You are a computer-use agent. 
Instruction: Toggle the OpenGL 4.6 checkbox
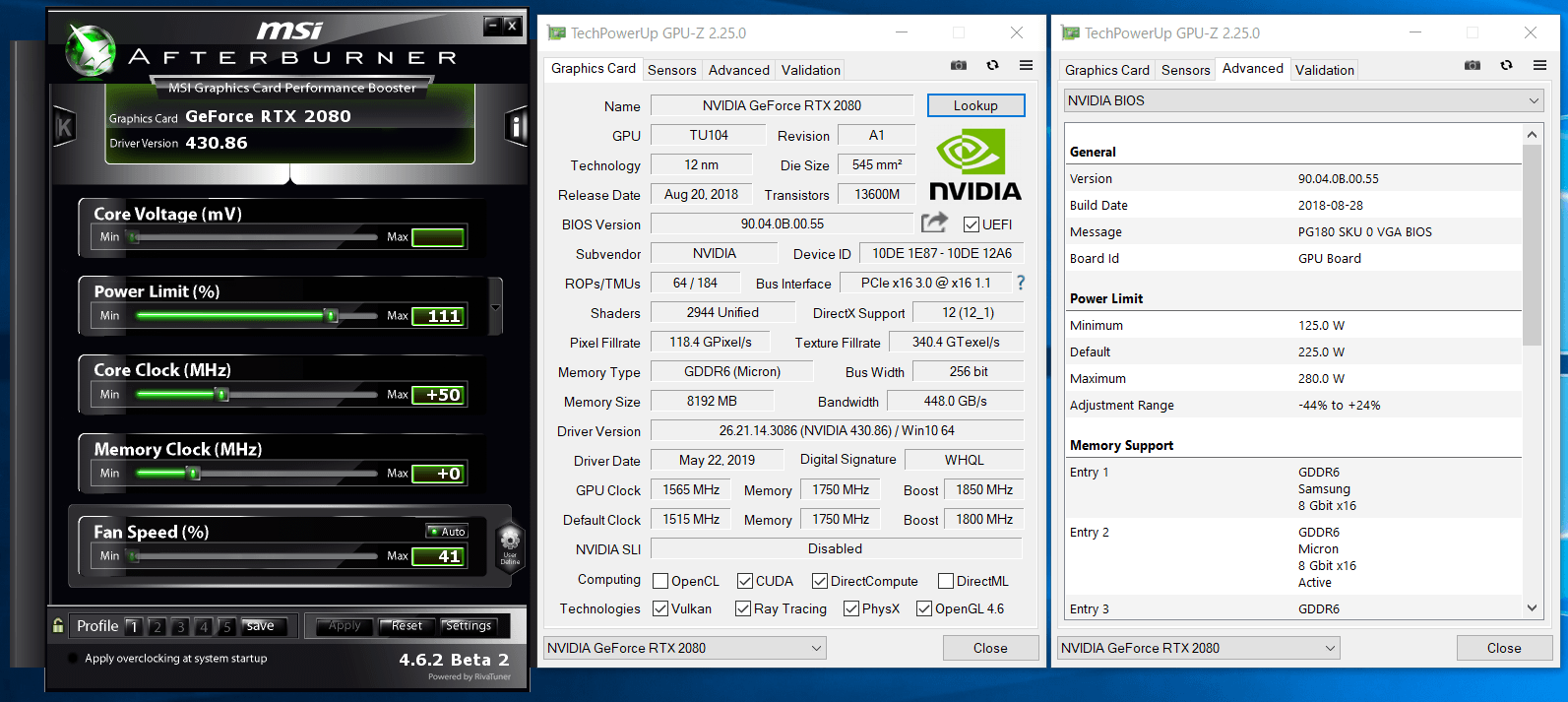924,608
